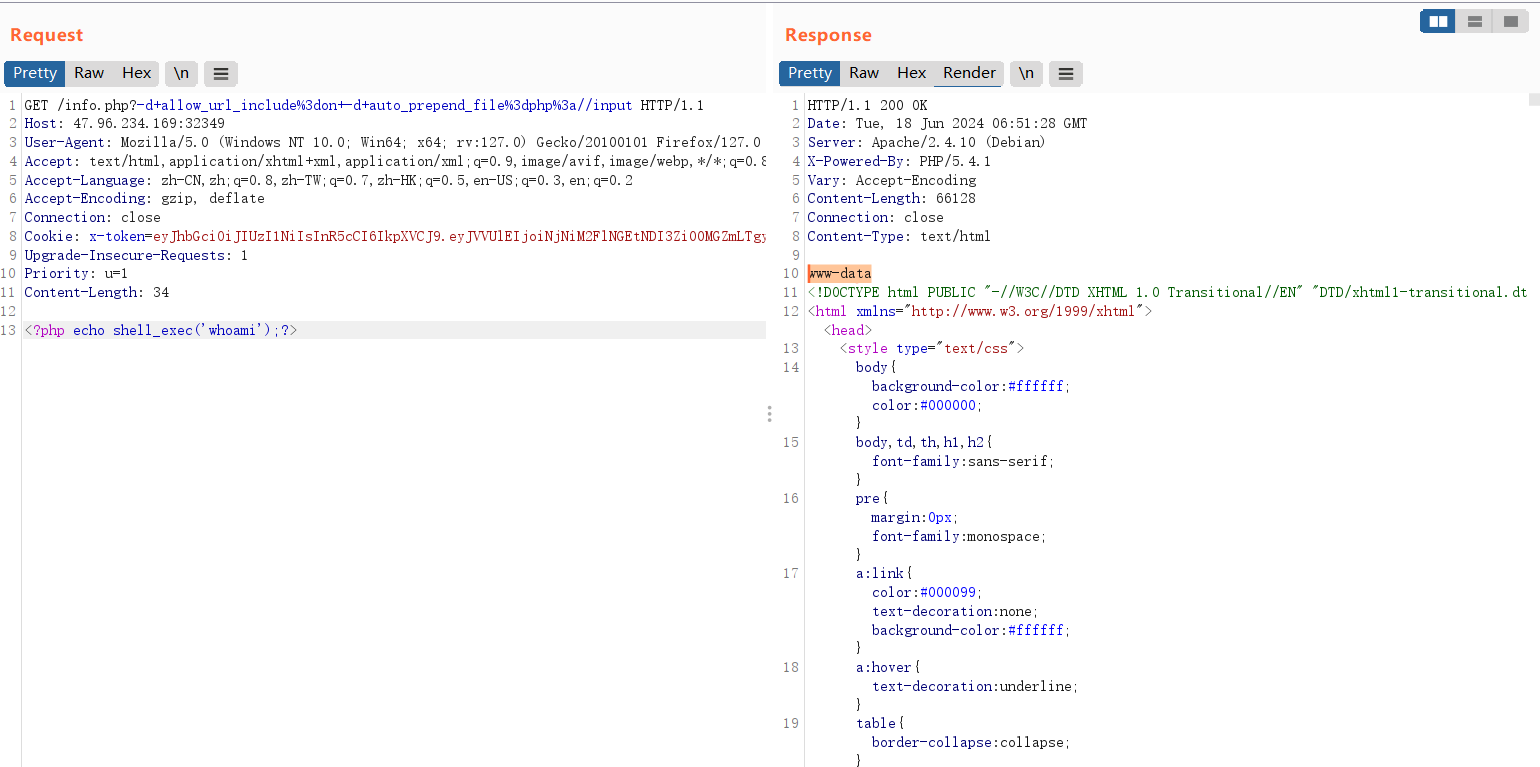Click the highlighted www-data output
Image resolution: width=1540 pixels, height=767 pixels.
839,274
